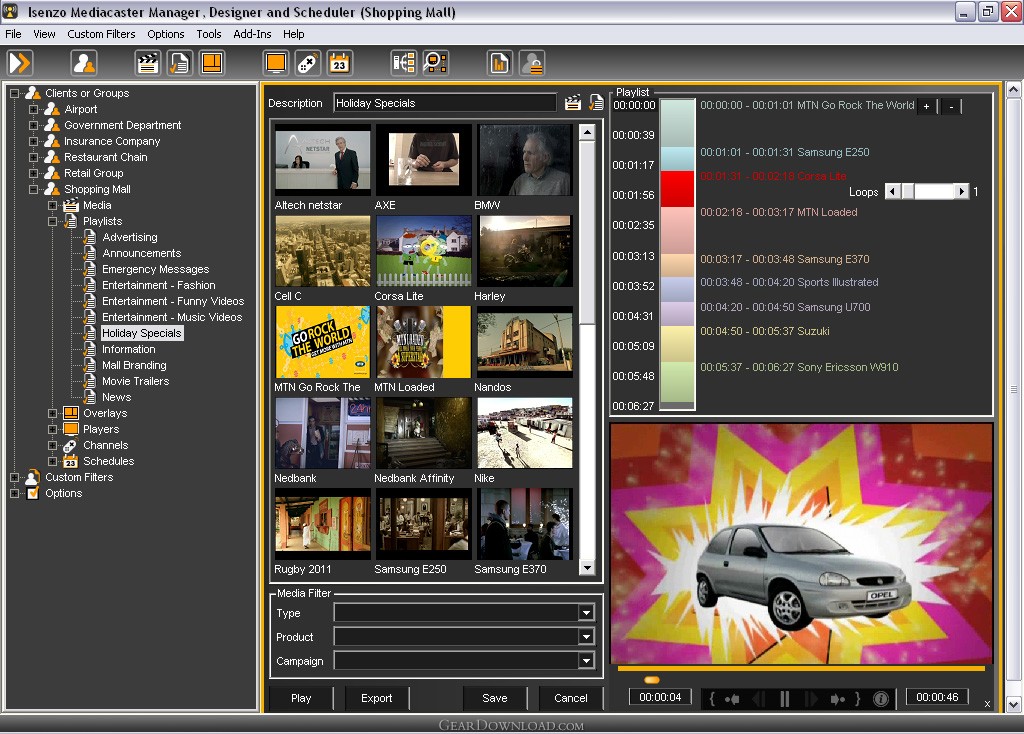1024x734 pixels.
Task: Open the Add-Ins menu
Action: click(x=252, y=34)
